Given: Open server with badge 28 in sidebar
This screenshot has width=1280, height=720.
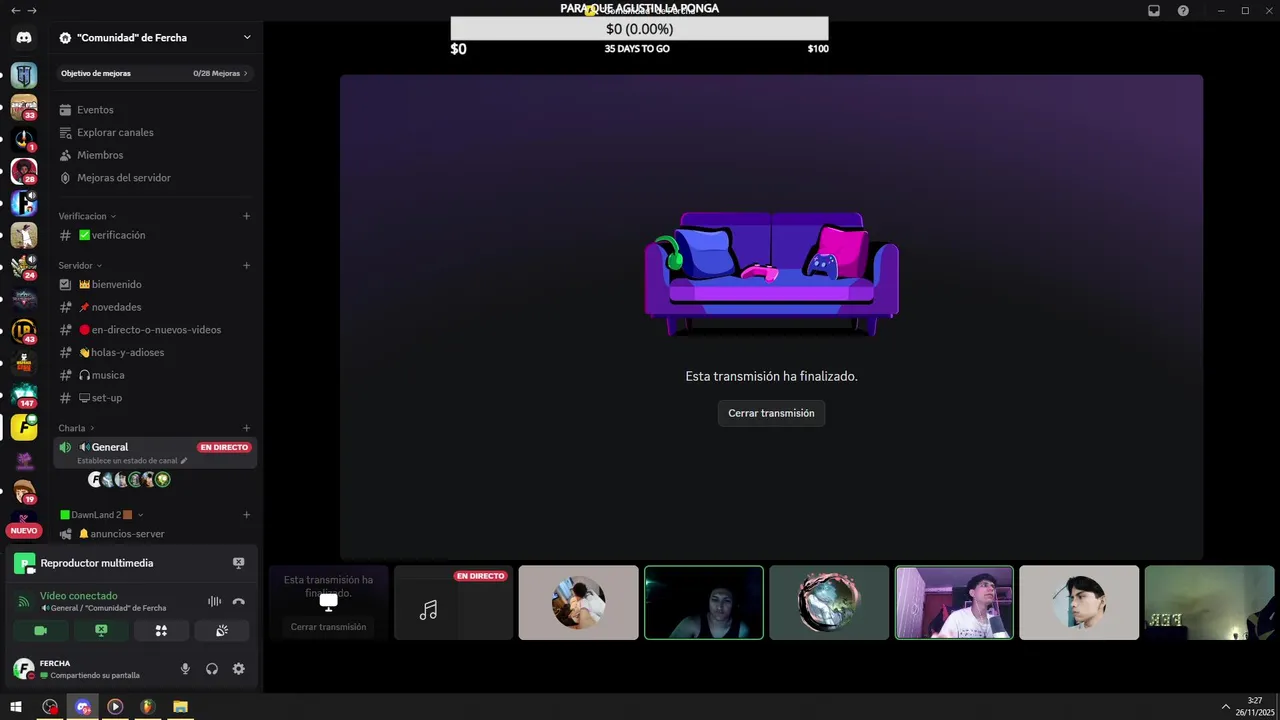Looking at the screenshot, I should coord(24,171).
